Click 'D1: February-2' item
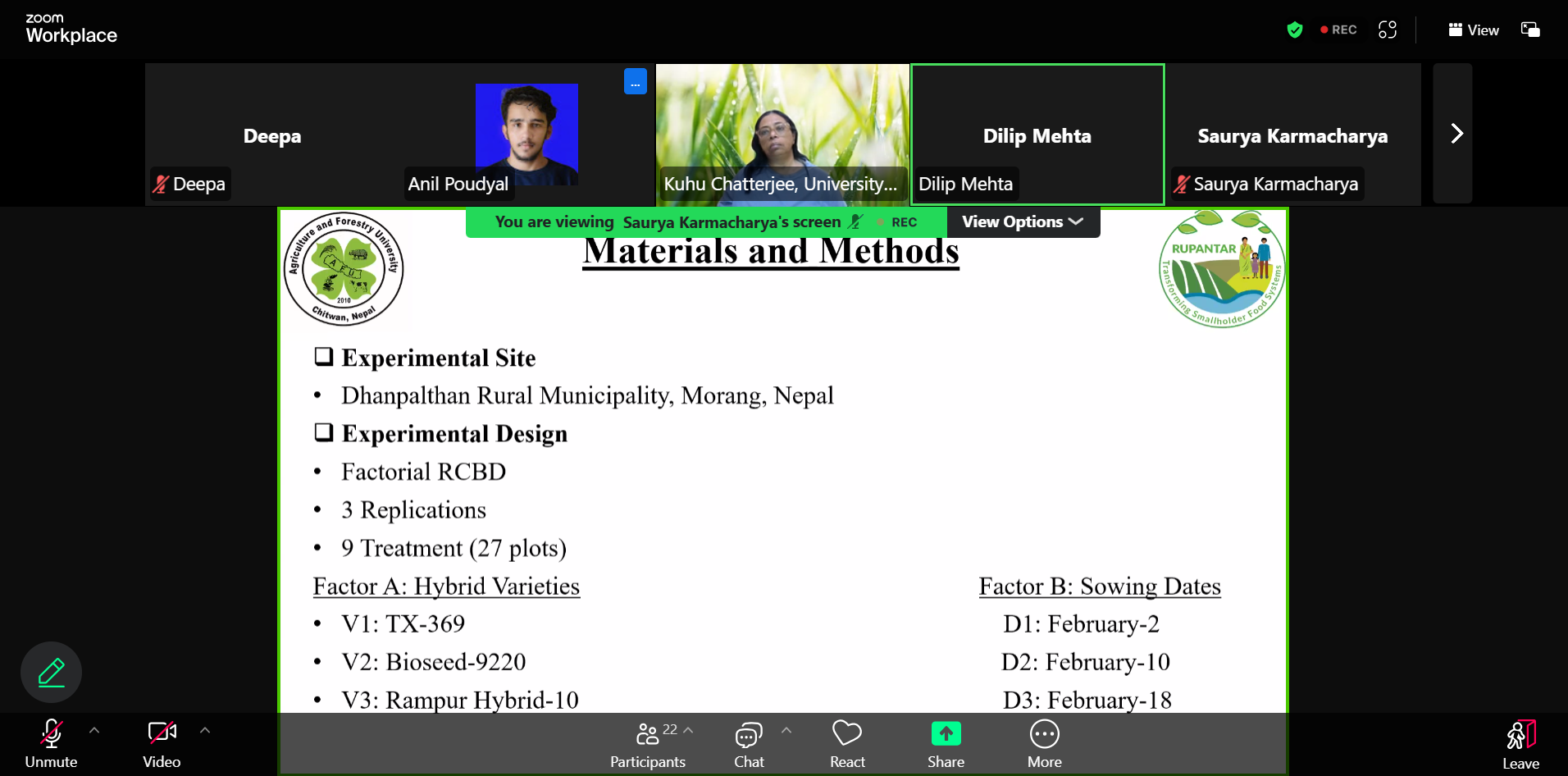The image size is (1568, 776). [1081, 624]
